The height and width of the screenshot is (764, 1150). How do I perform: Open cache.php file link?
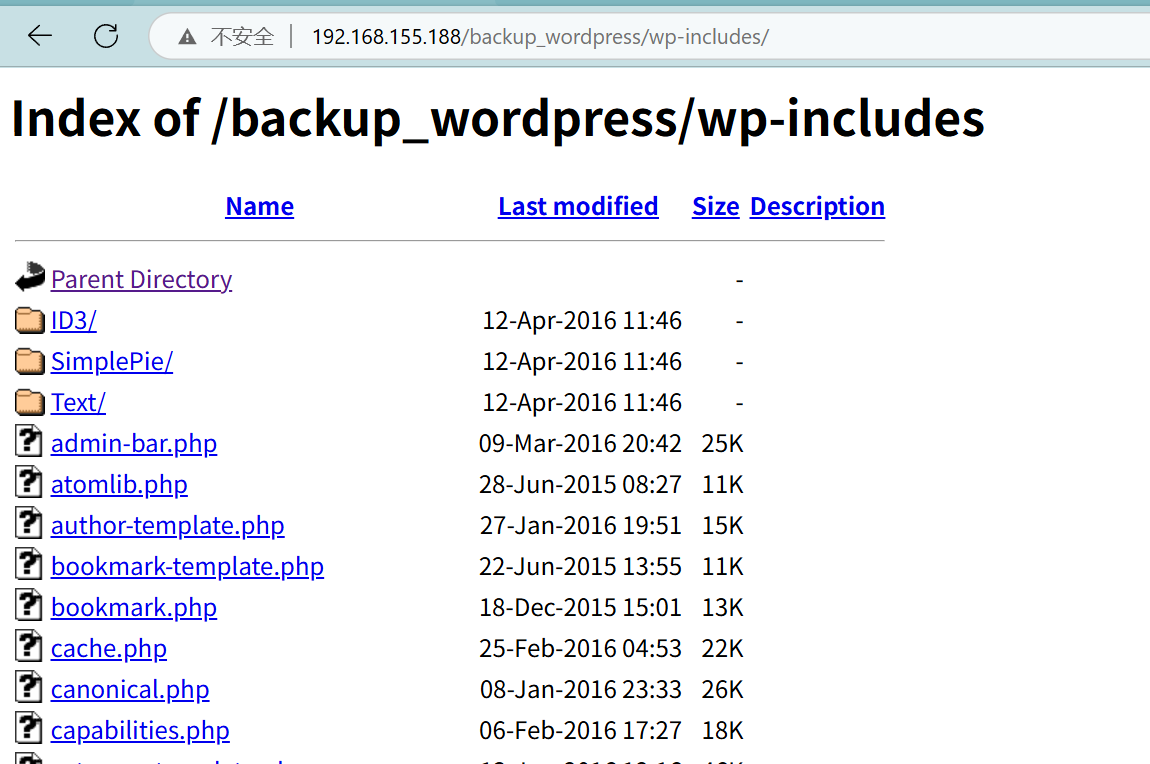tap(109, 649)
